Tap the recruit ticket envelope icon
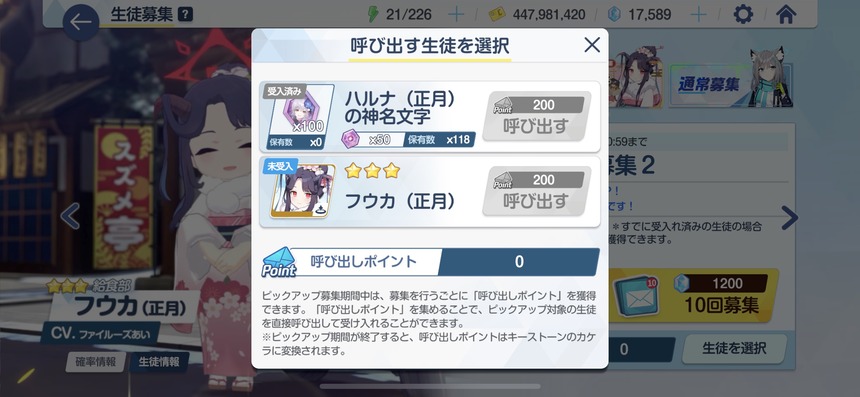The height and width of the screenshot is (397, 860). click(636, 297)
